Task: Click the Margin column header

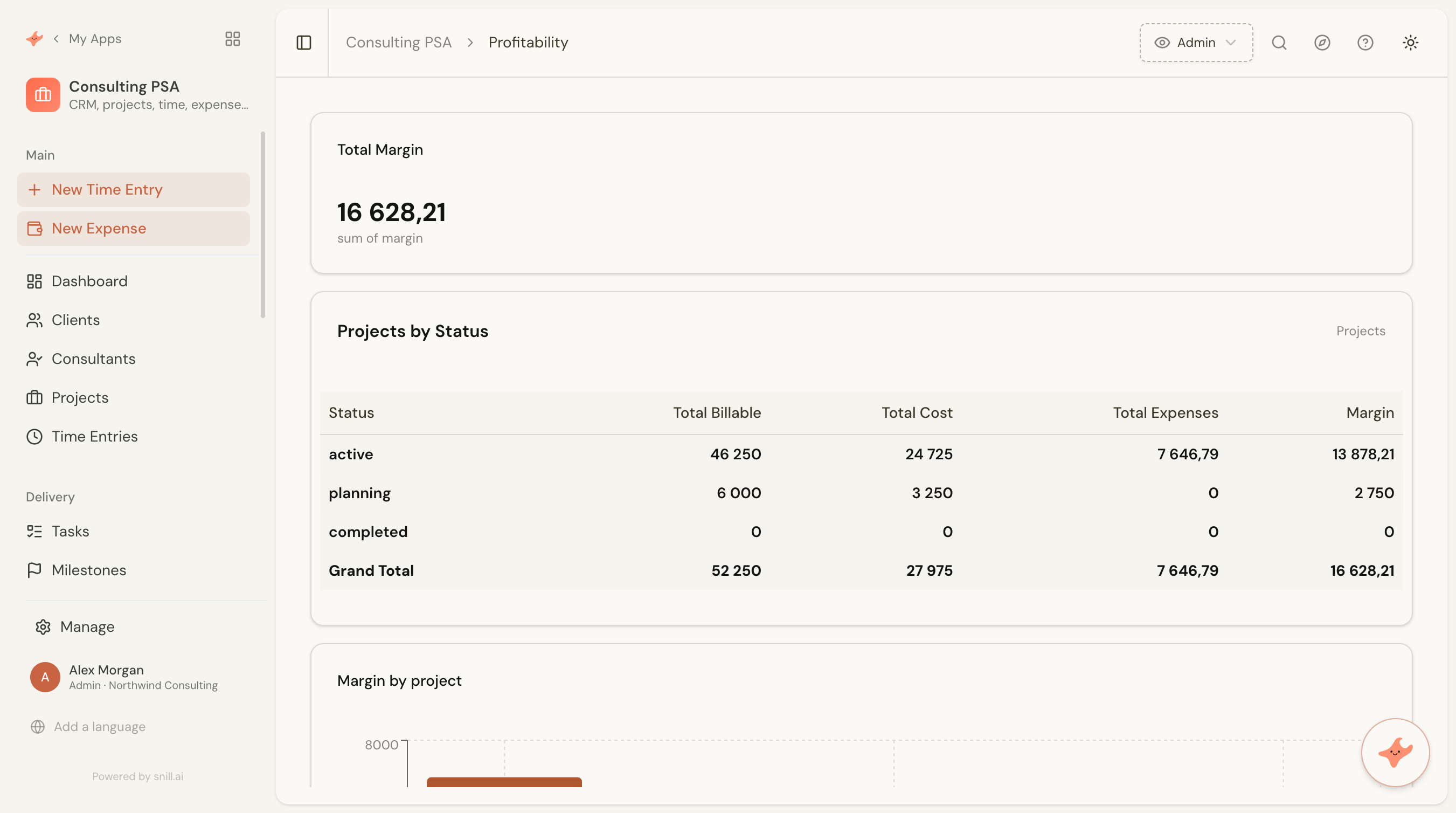Action: tap(1370, 413)
